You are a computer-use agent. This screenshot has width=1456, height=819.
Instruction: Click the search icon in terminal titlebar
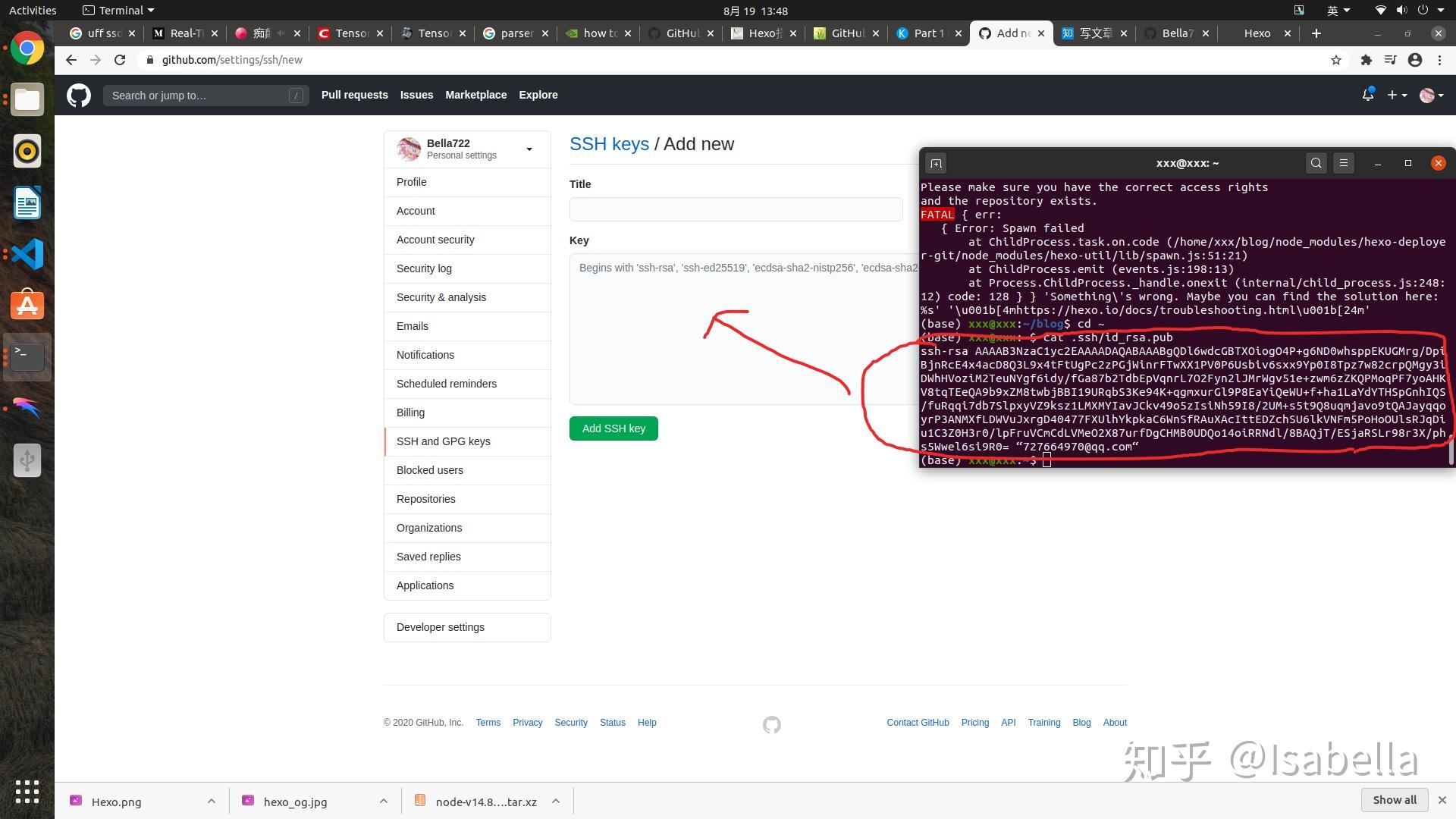click(x=1316, y=163)
